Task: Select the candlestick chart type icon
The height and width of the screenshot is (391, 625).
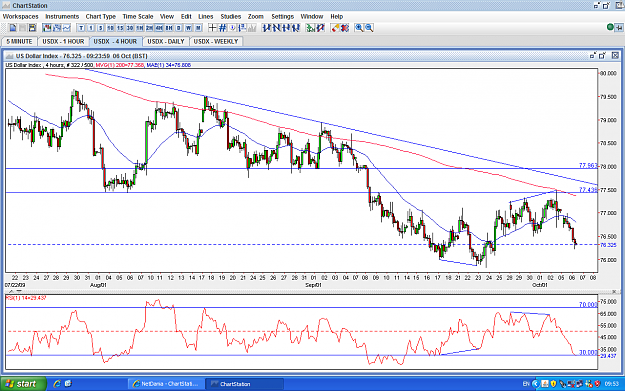Action: pyautogui.click(x=47, y=28)
